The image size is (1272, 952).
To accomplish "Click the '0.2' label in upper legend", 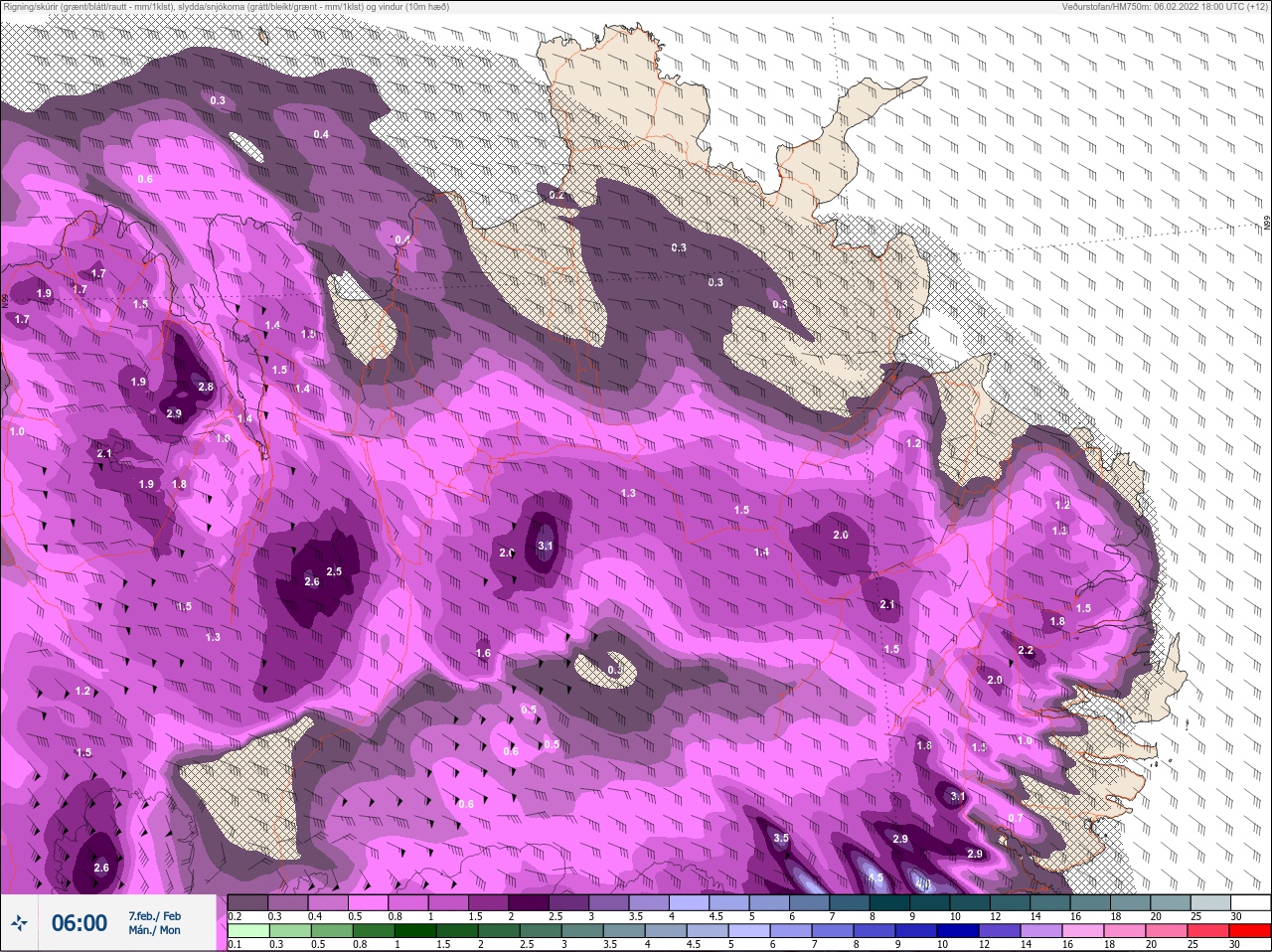I will (235, 916).
